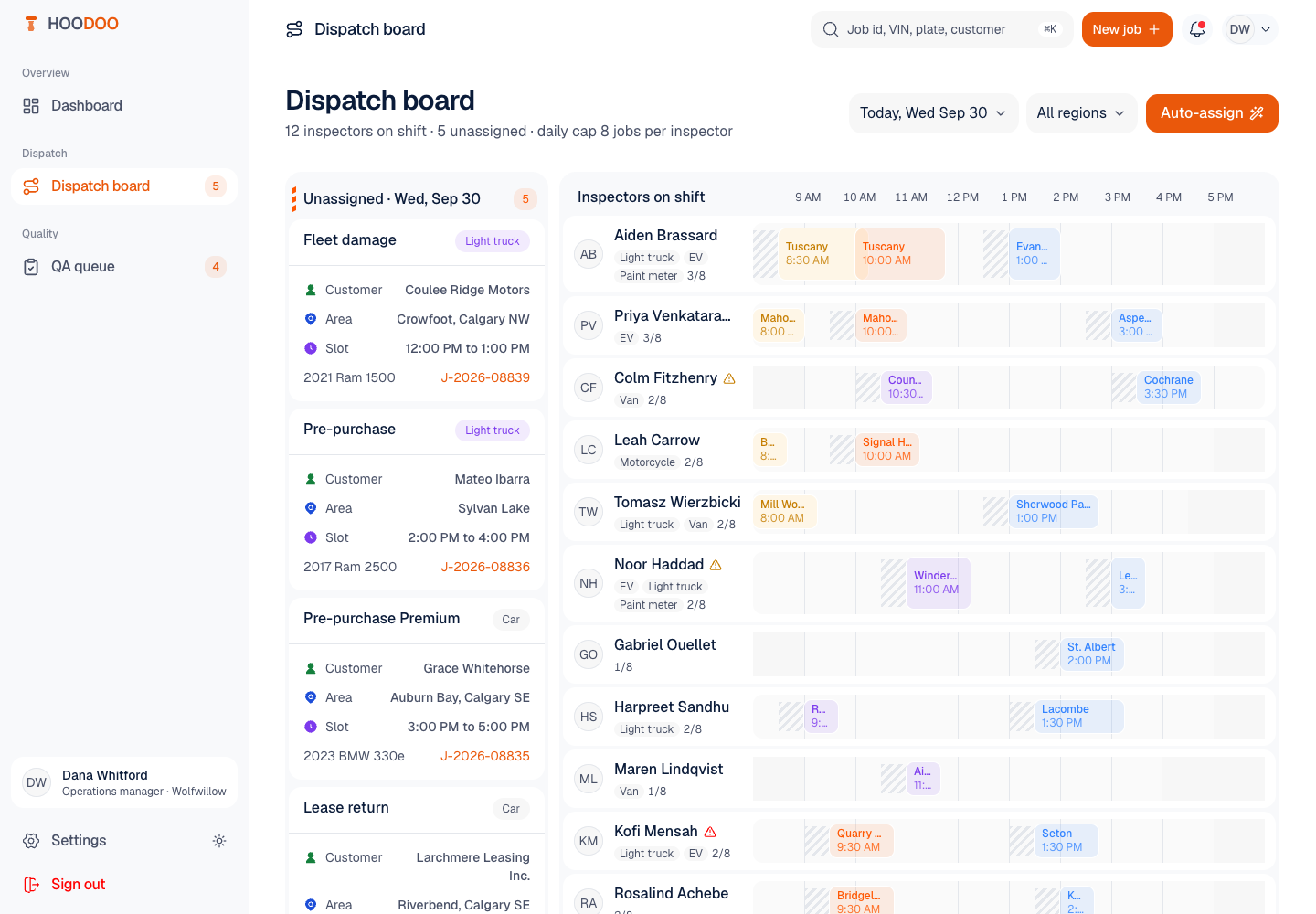Select Leah's Signal H 10:00 AM block
Viewport: 1316px width, 914px height.
pyautogui.click(x=887, y=450)
